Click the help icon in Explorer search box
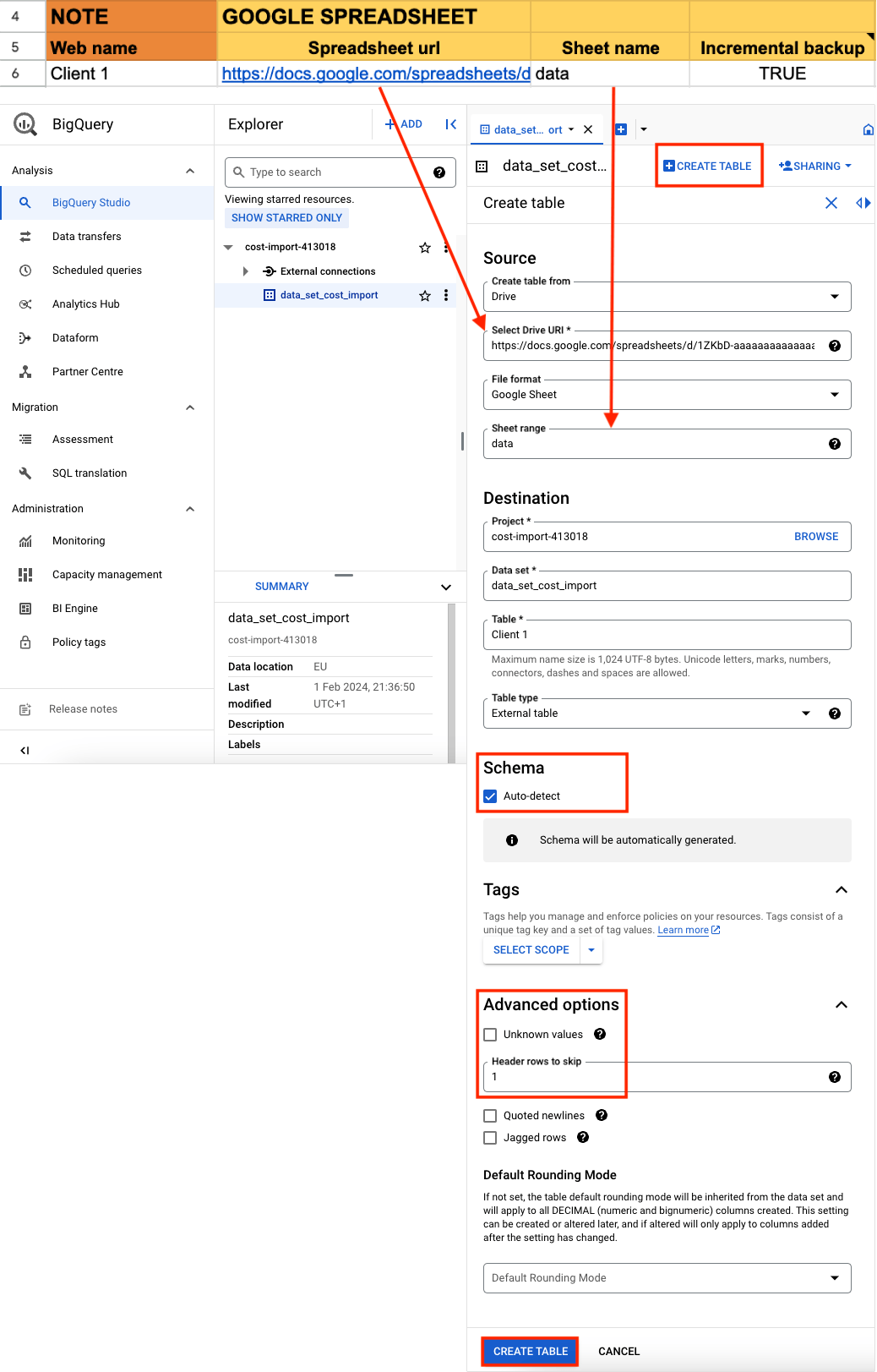 click(x=439, y=172)
